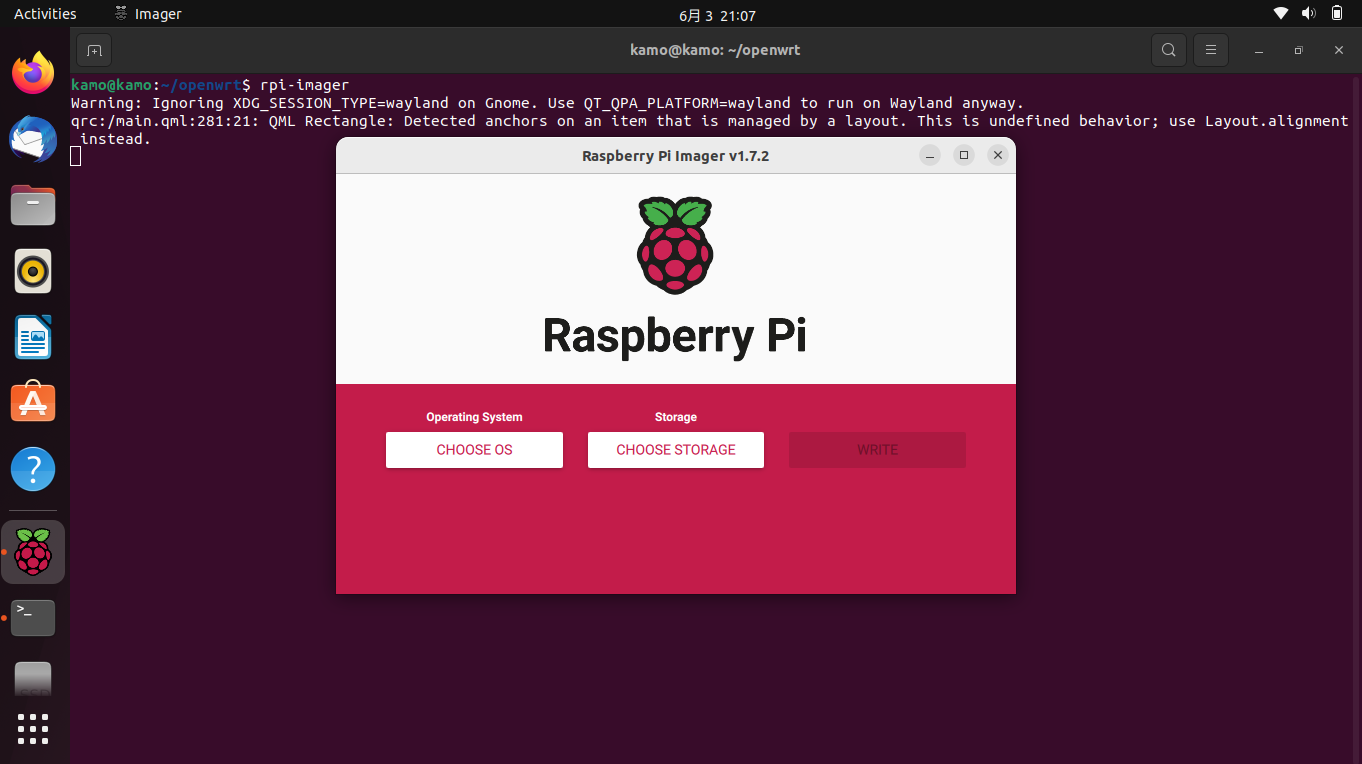The width and height of the screenshot is (1362, 764).
Task: Open the Help icon in dock
Action: (x=33, y=468)
